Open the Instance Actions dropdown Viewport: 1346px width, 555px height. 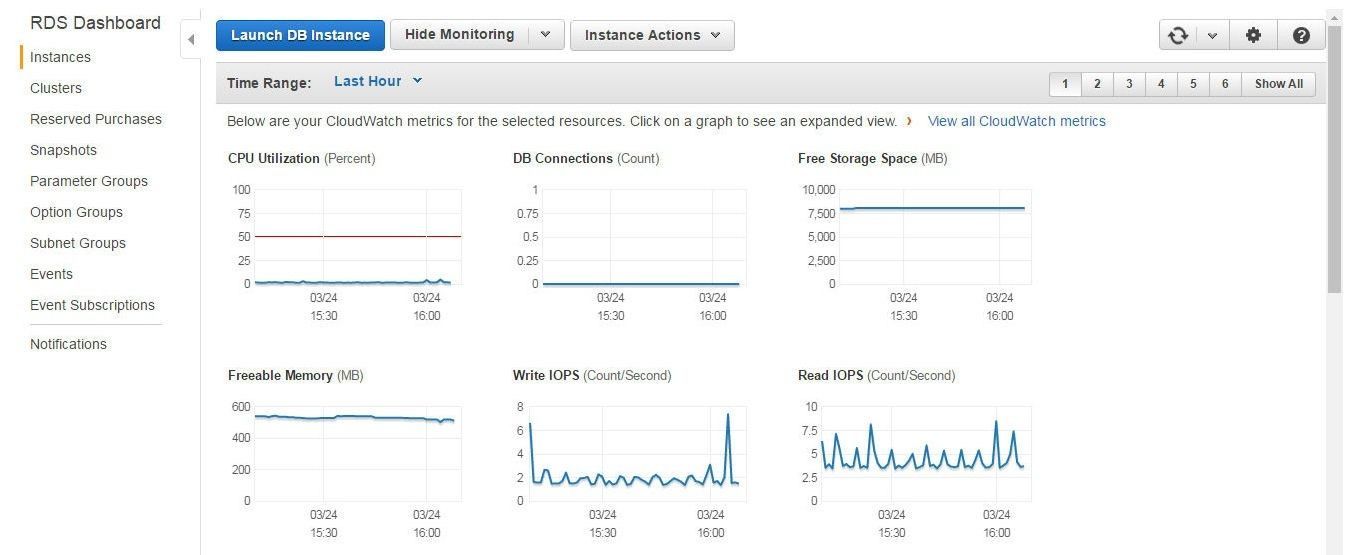point(652,35)
